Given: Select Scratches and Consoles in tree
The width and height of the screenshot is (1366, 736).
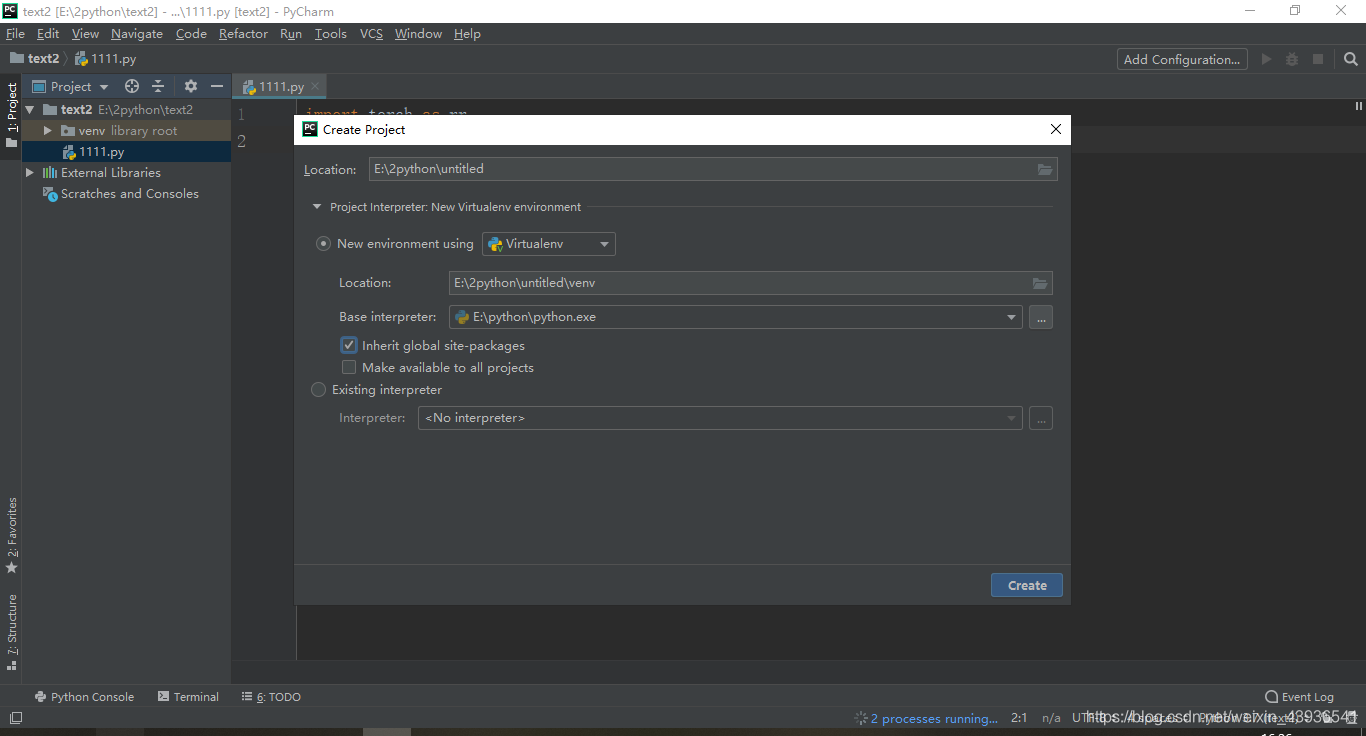Looking at the screenshot, I should [x=126, y=194].
